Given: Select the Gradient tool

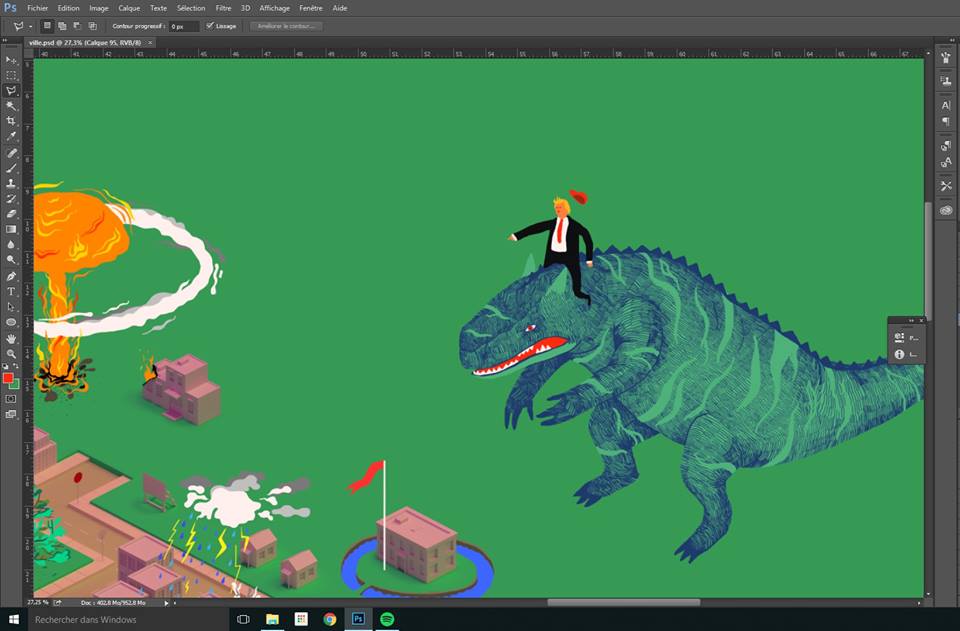Looking at the screenshot, I should point(11,230).
